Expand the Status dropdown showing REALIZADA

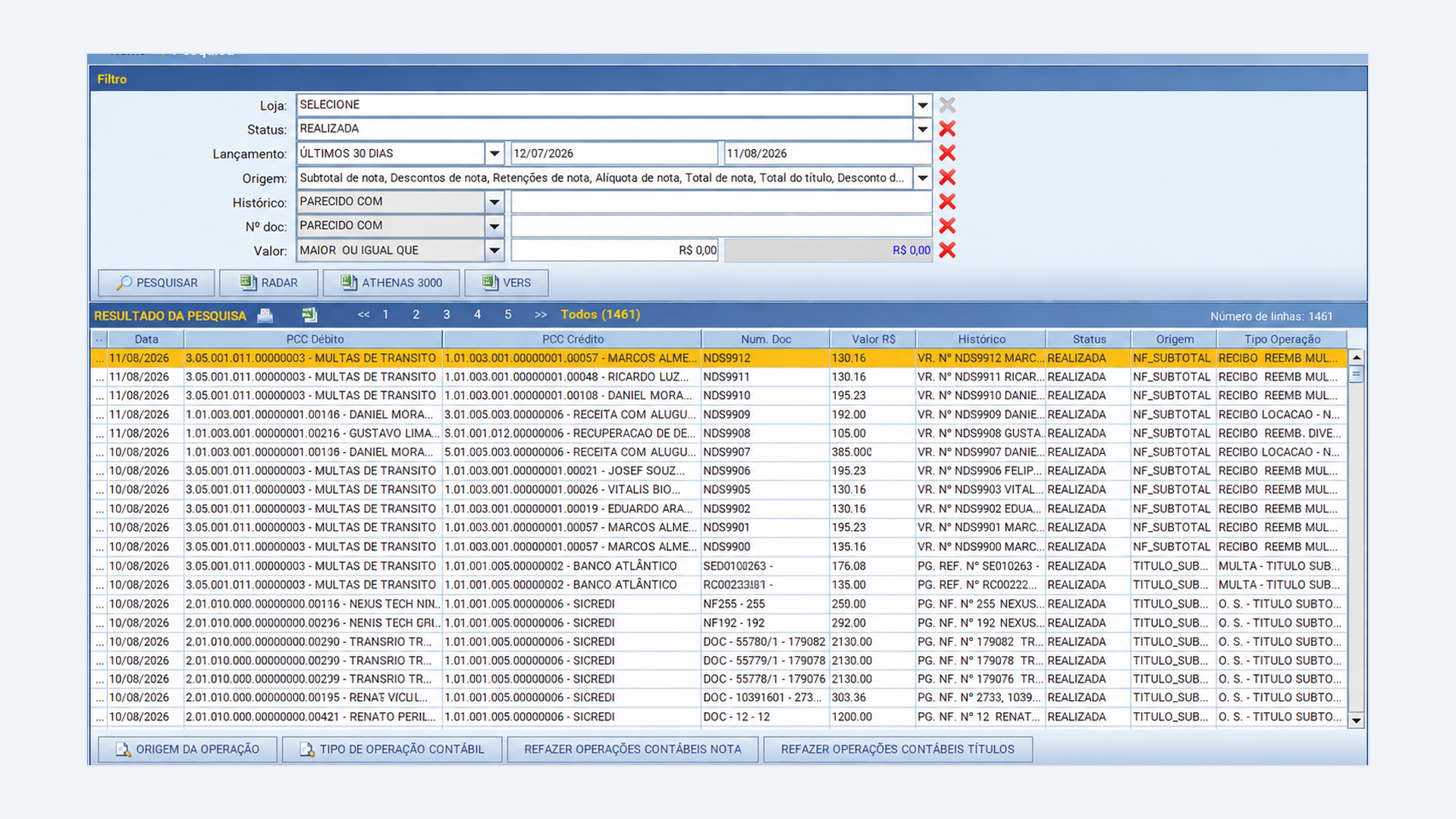pyautogui.click(x=922, y=130)
